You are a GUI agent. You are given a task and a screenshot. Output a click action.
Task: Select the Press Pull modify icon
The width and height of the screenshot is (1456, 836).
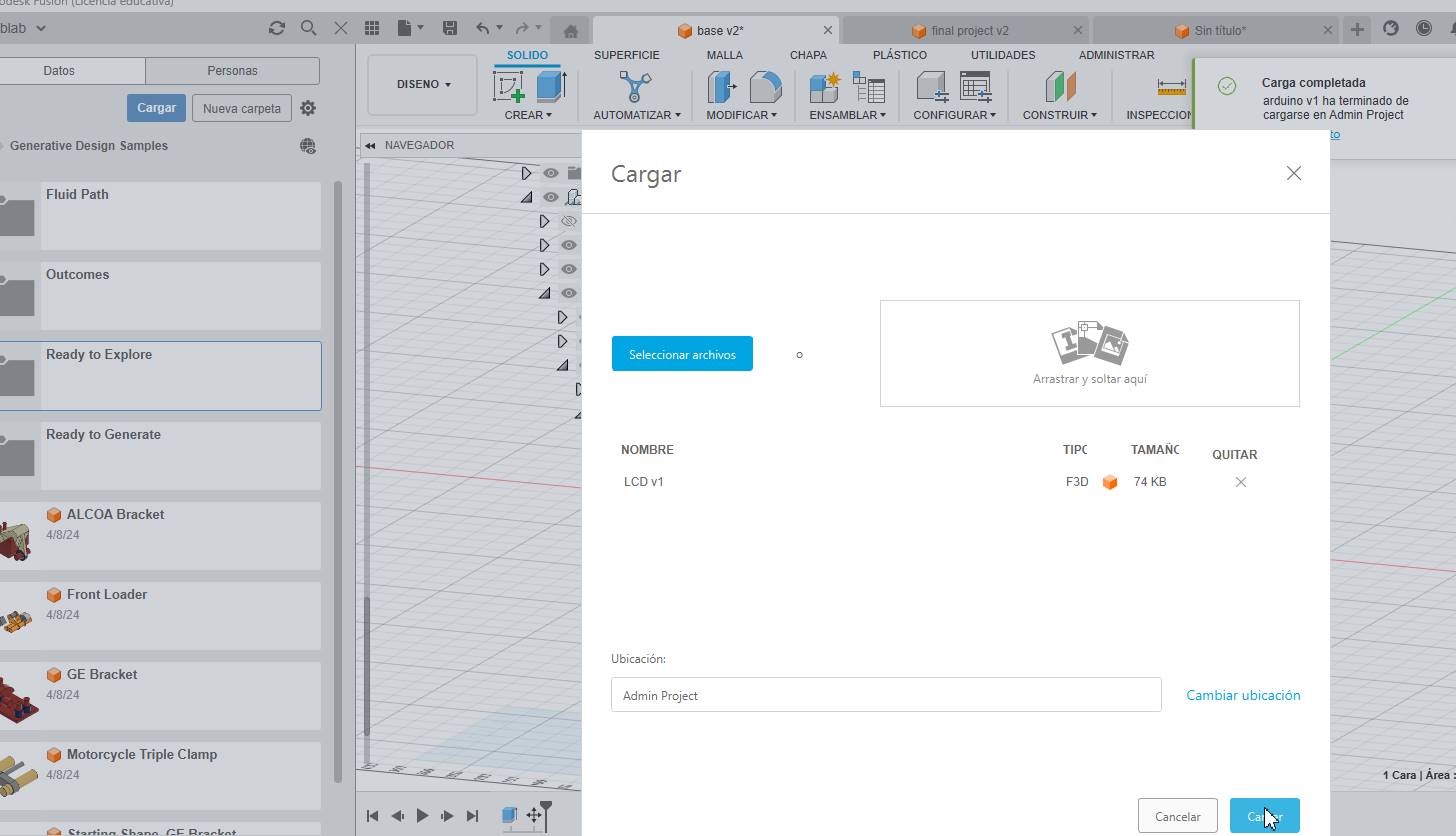point(722,87)
